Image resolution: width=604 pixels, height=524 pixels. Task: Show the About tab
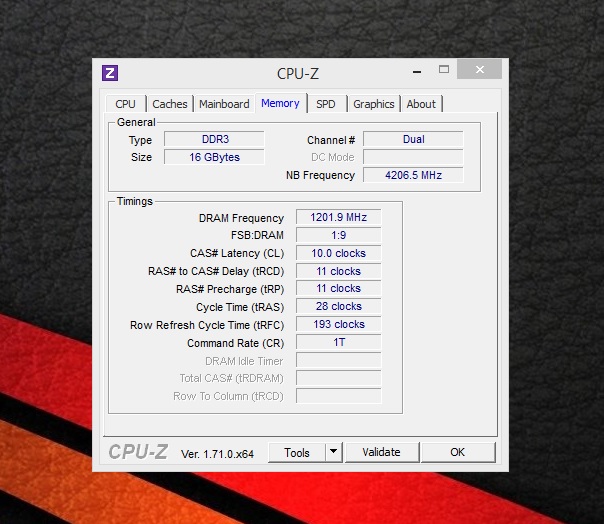(x=421, y=104)
